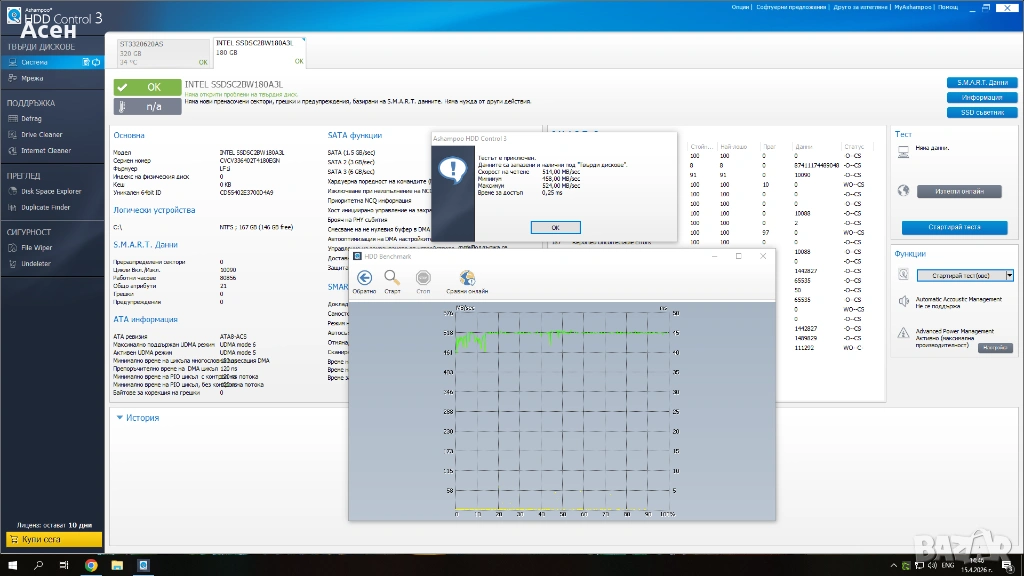The width and height of the screenshot is (1024, 576).
Task: Collapse the История section
Action: tap(121, 418)
